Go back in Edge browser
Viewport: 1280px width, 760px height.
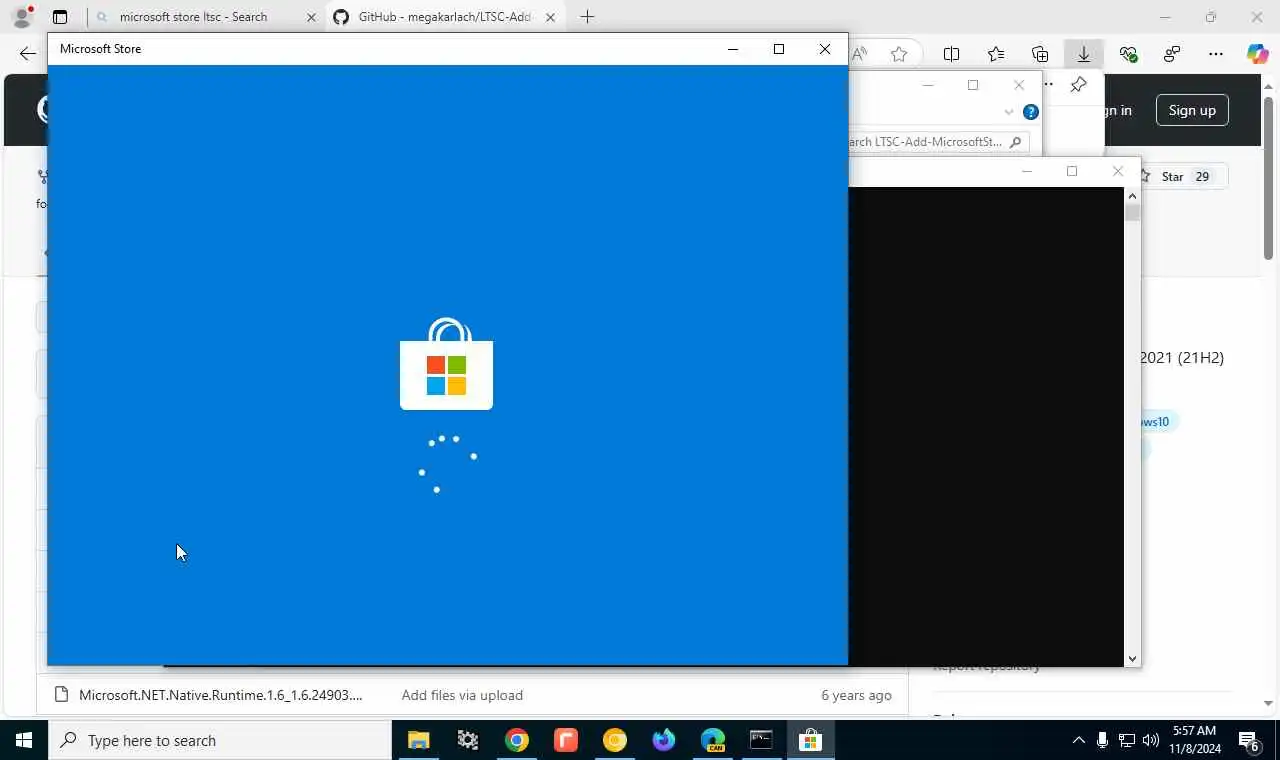[x=28, y=54]
